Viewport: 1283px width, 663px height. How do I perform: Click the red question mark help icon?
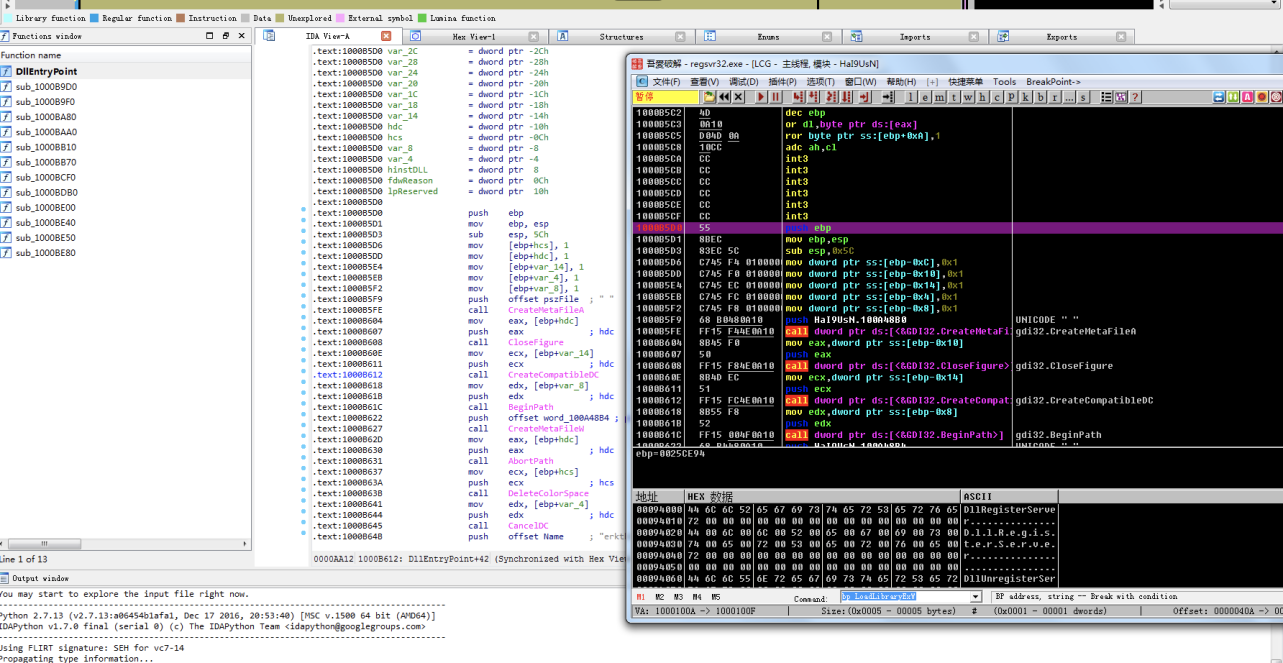point(1135,97)
